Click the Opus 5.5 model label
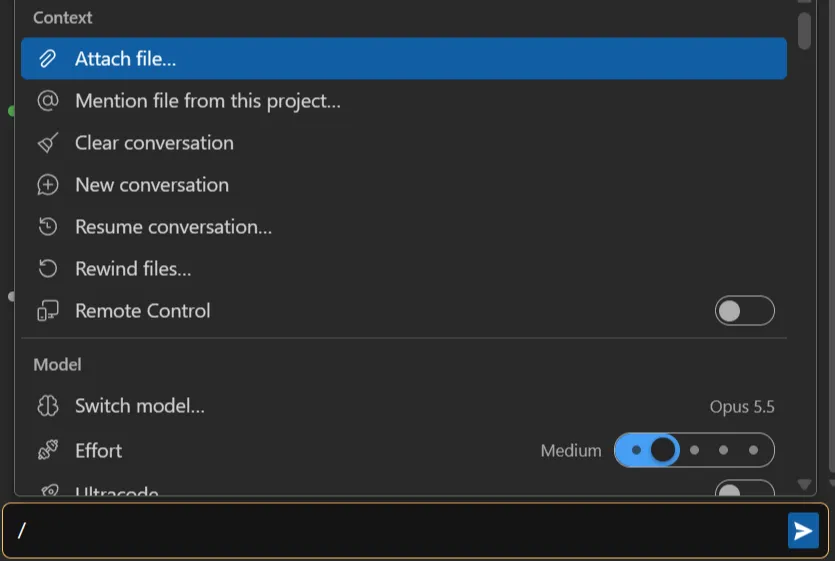Viewport: 835px width, 561px height. click(x=742, y=406)
